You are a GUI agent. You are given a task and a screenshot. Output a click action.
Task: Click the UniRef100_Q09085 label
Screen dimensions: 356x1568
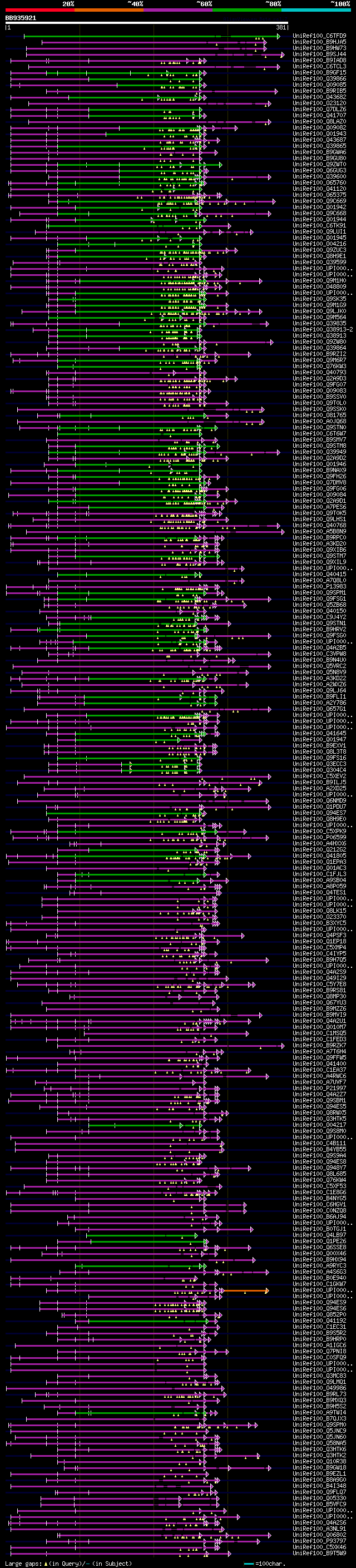point(319,85)
